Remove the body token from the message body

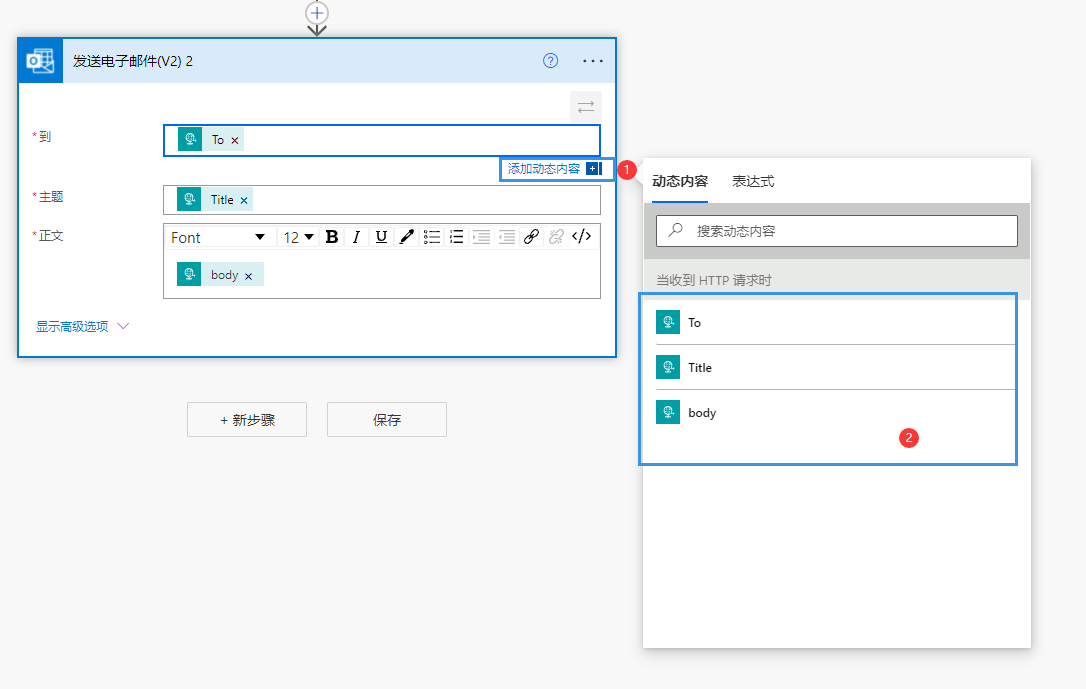248,276
